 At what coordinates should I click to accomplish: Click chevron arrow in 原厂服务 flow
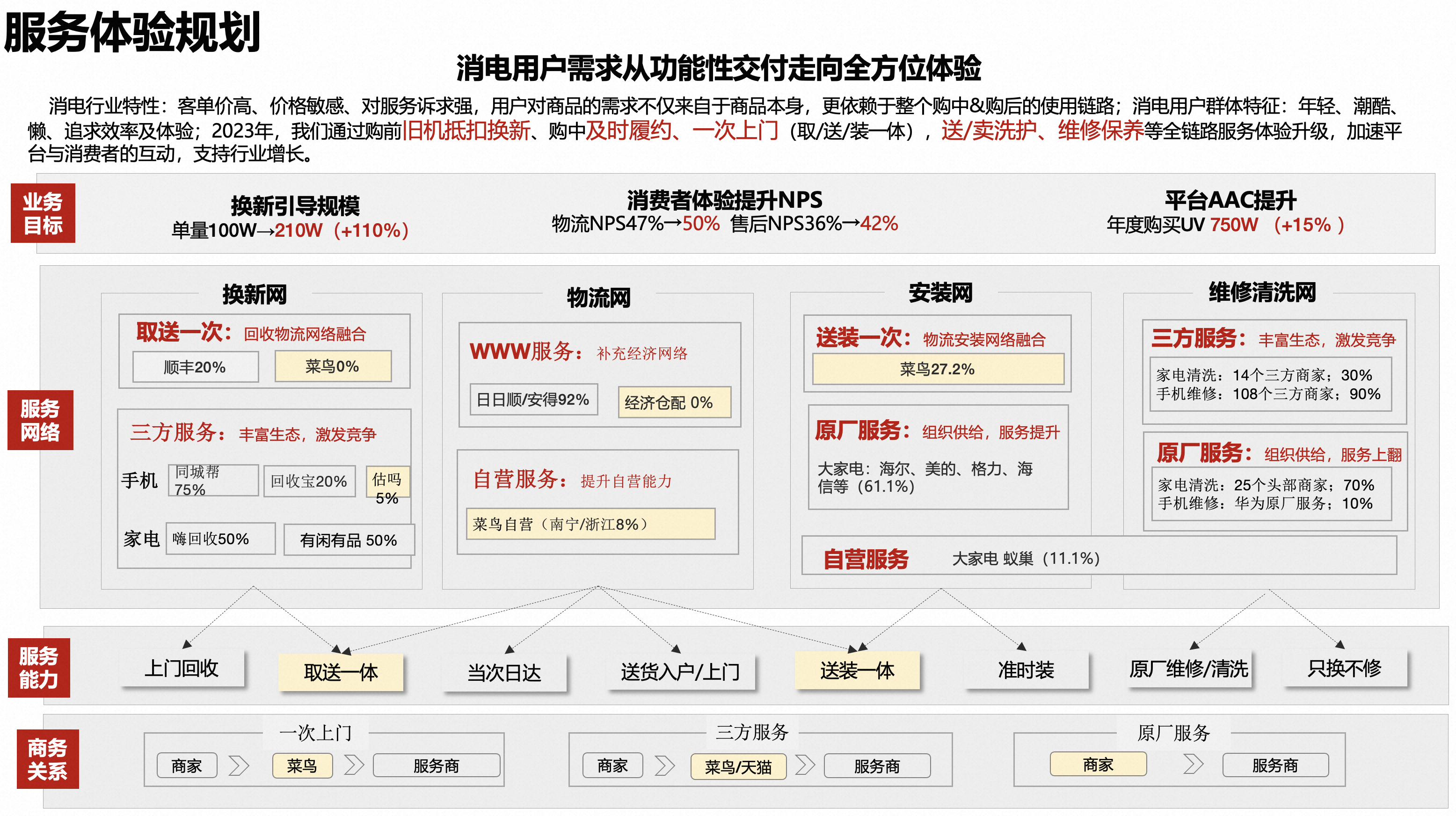click(x=1193, y=764)
